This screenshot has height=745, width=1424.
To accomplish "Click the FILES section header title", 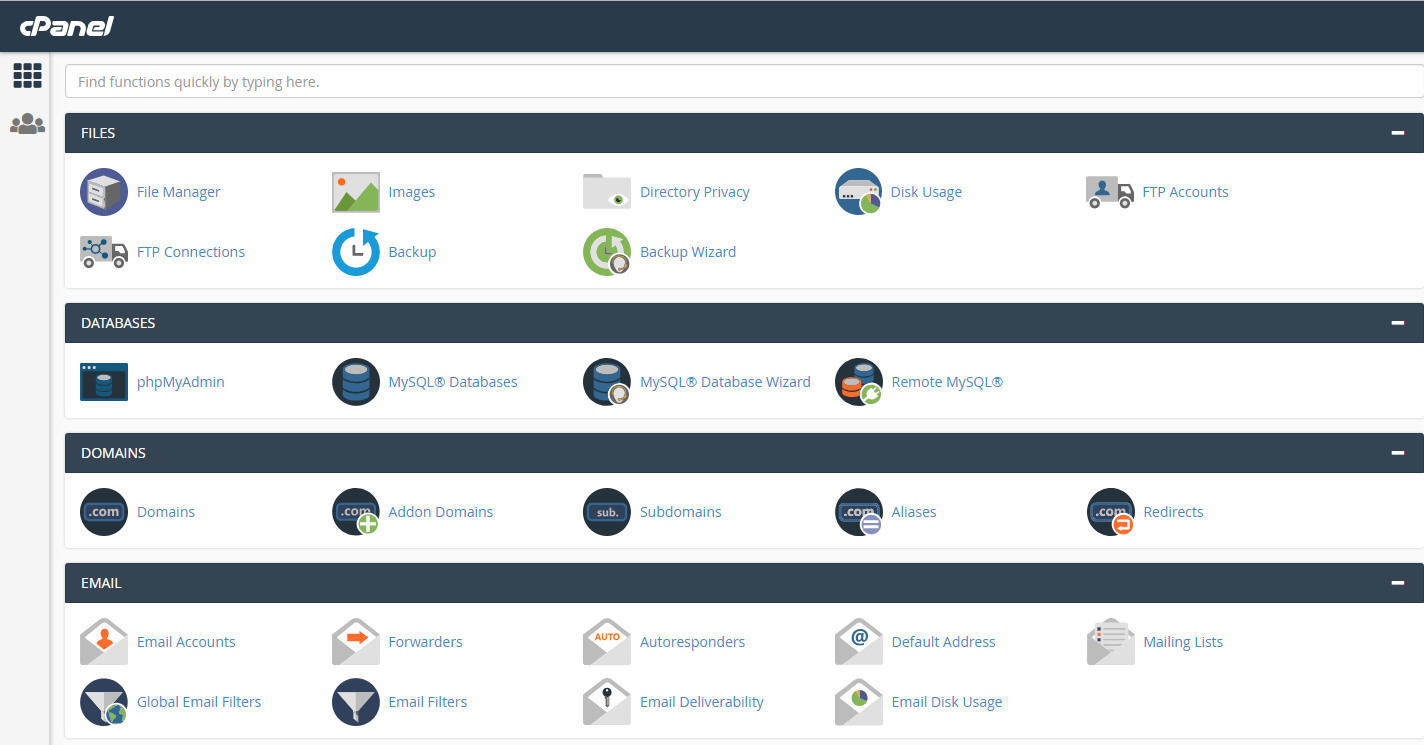I will click(98, 133).
